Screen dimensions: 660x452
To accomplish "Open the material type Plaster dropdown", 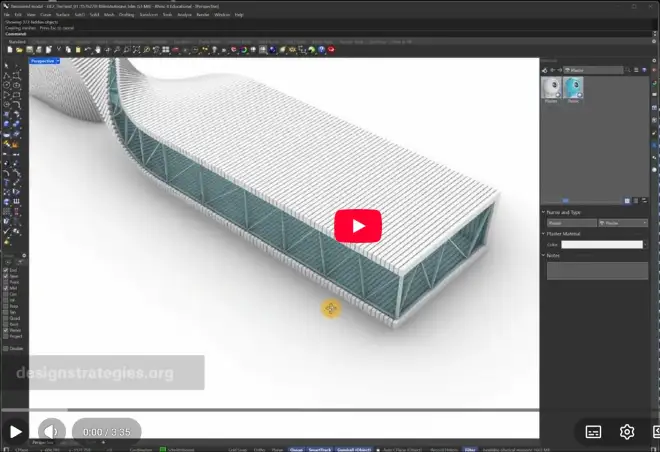I will click(x=623, y=223).
